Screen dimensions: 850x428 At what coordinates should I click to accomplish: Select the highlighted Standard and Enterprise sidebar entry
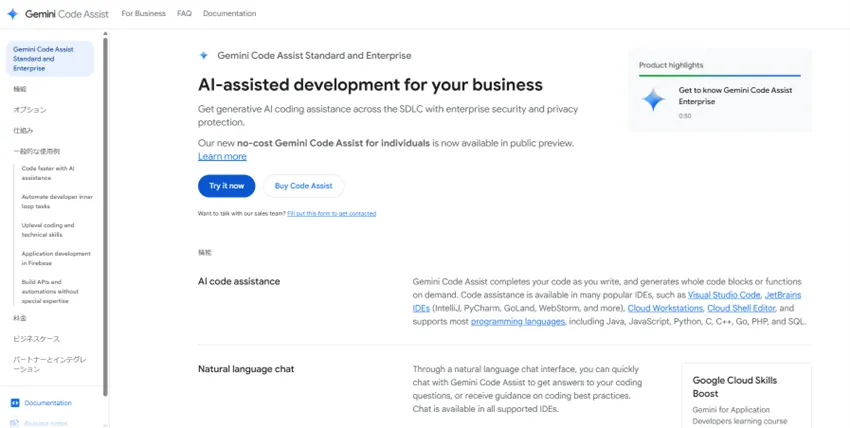tap(50, 59)
